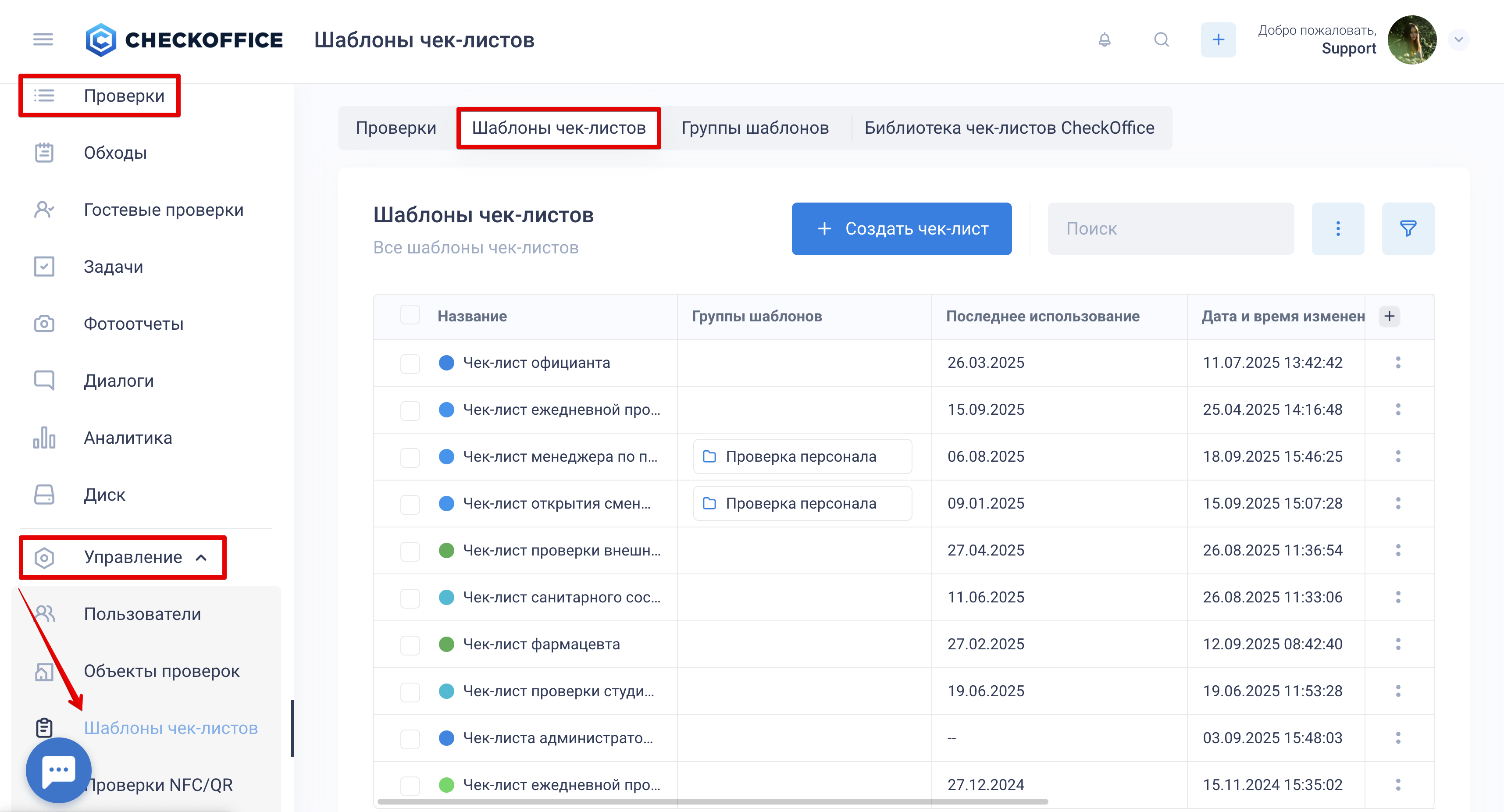Click into the Поиск search field
The image size is (1504, 812).
[x=1170, y=228]
